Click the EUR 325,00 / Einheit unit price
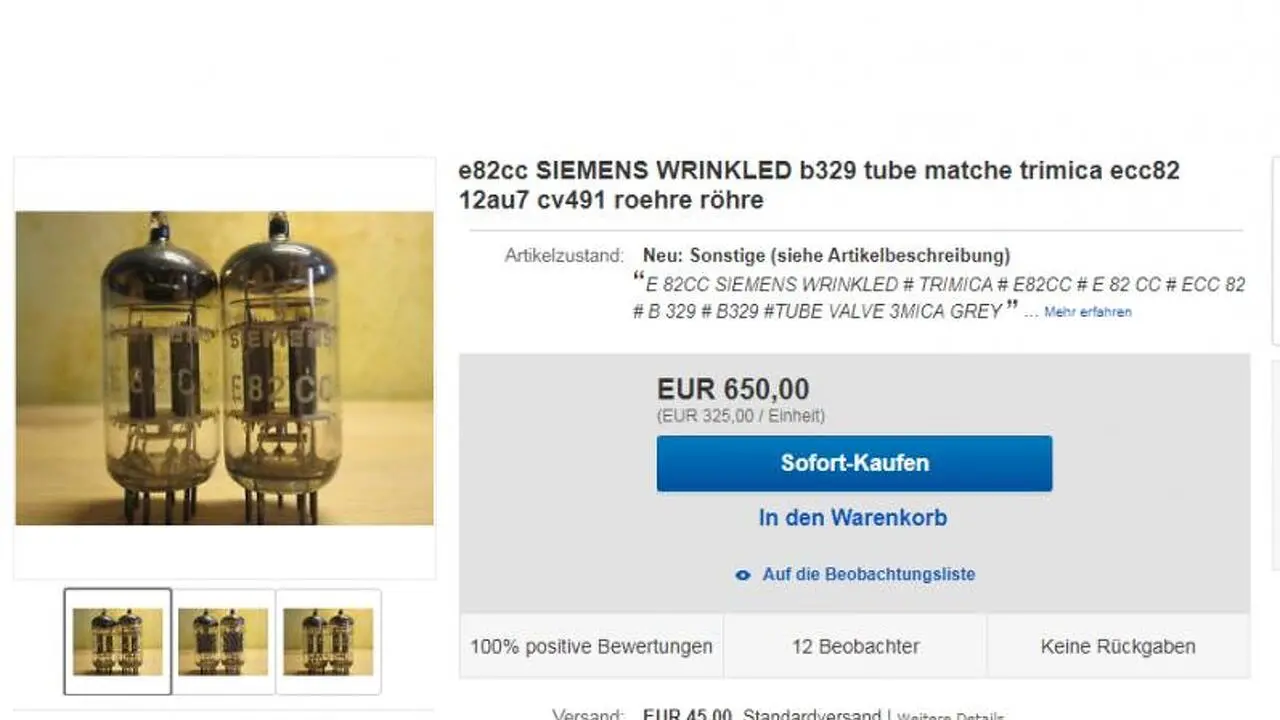This screenshot has height=720, width=1280. coord(741,416)
